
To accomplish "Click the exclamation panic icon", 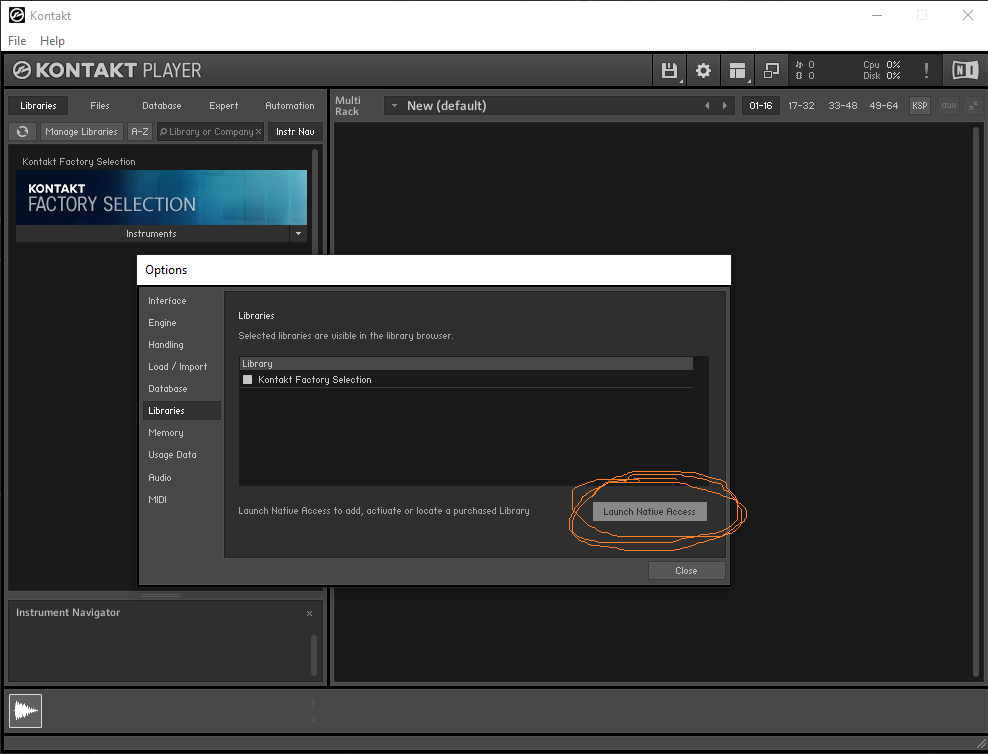I will click(926, 70).
